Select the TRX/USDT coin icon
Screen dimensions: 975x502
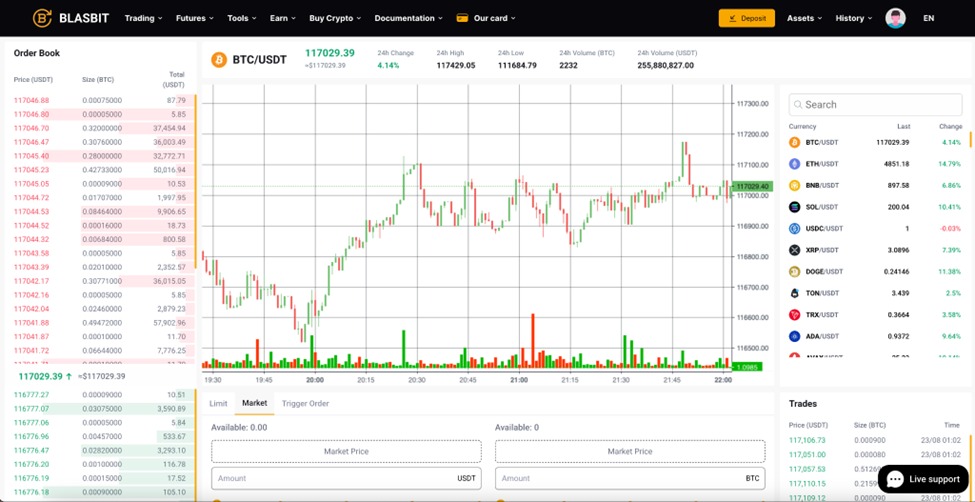[x=795, y=315]
